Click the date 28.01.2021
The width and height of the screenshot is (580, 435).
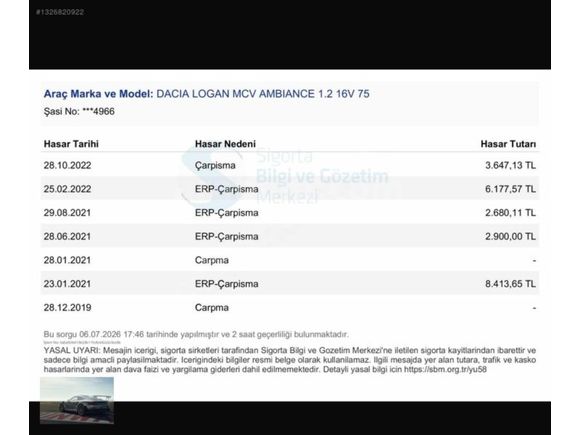67,260
